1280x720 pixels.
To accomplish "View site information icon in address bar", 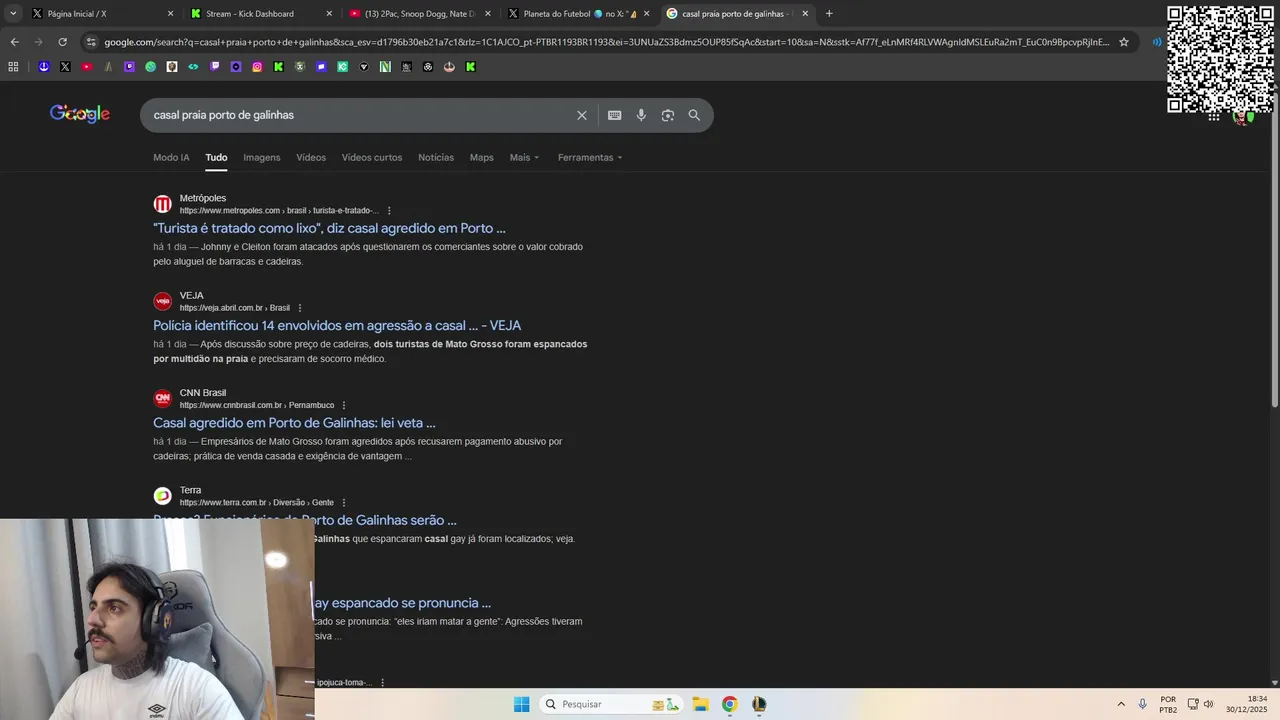I will click(x=91, y=42).
